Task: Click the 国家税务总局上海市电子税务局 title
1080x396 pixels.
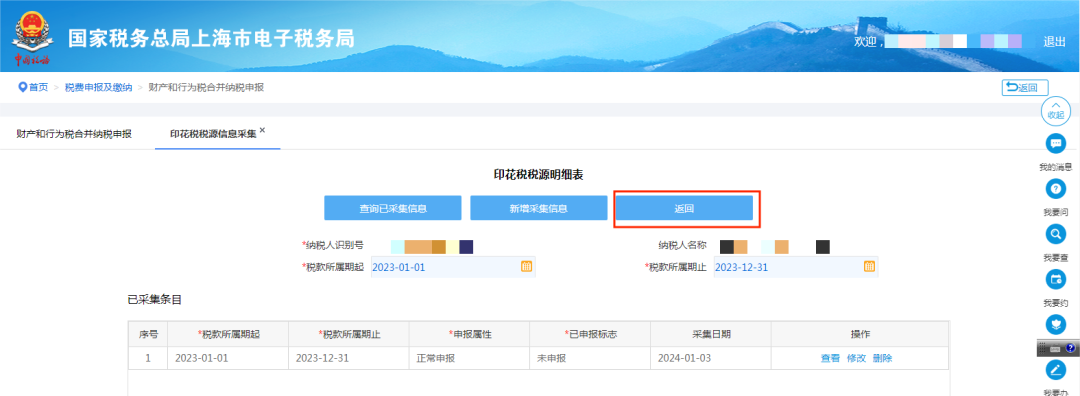Action: click(211, 39)
